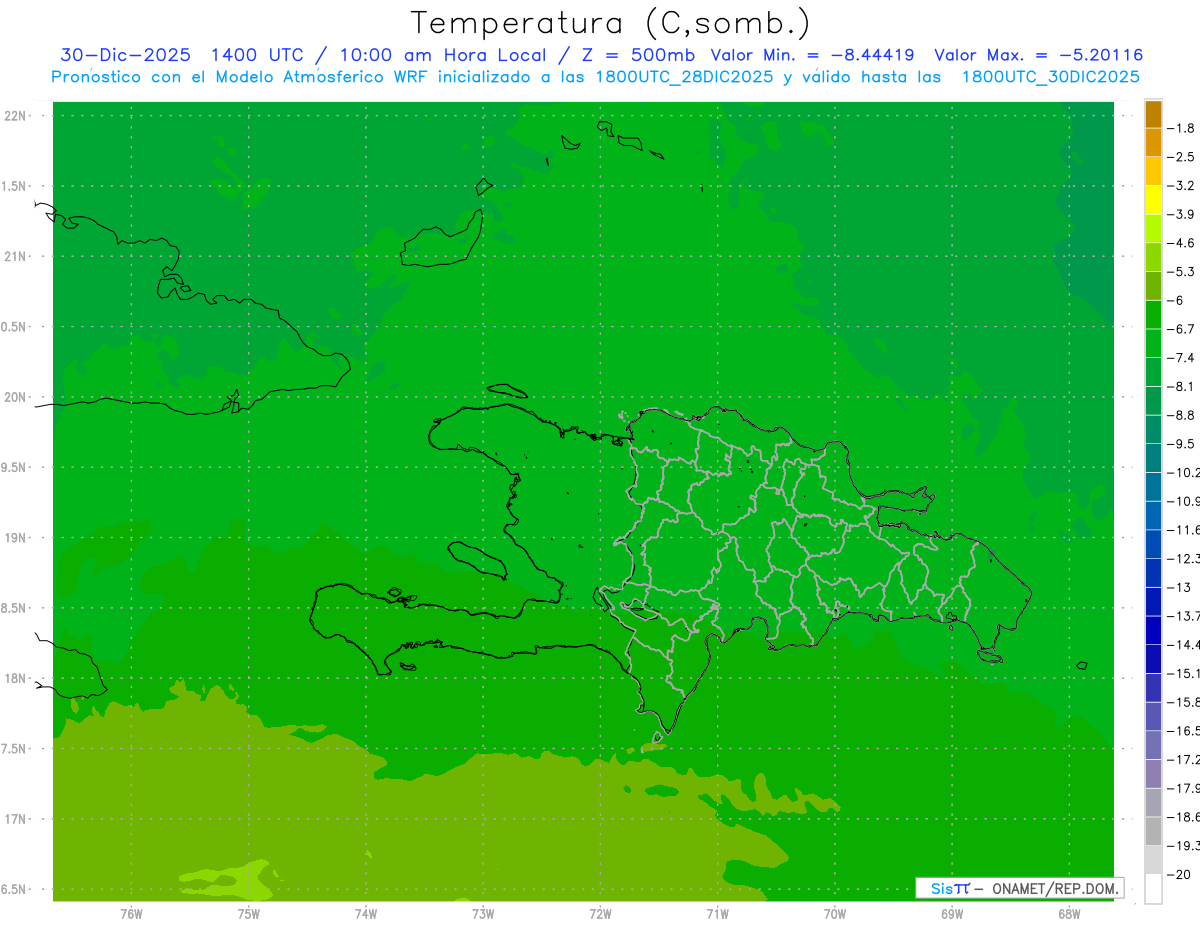Click the '71W' longitude axis label
Image resolution: width=1200 pixels, height=927 pixels.
(717, 914)
